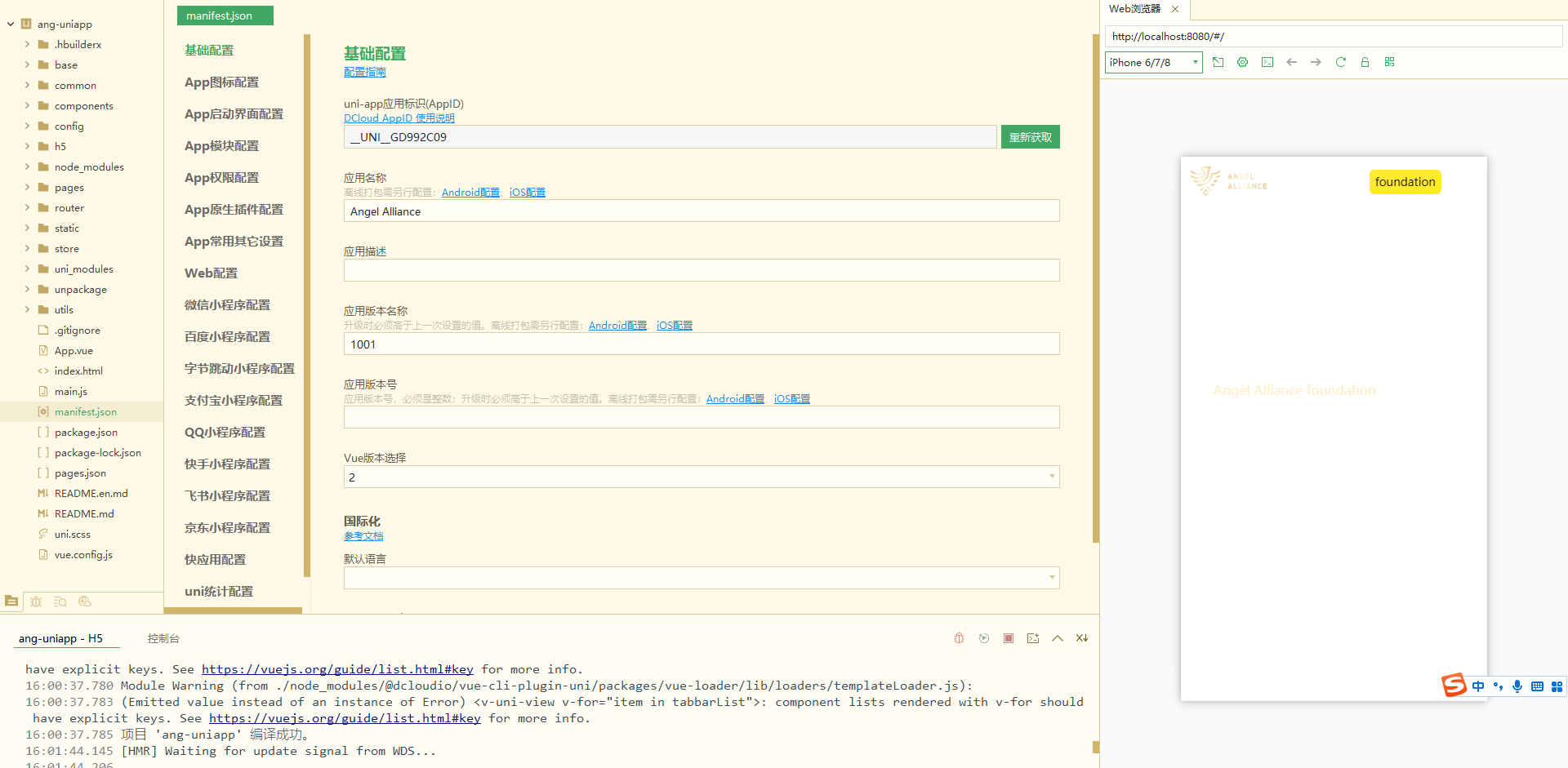Screen dimensions: 1568x768
Task: Click the QR code icon in browser toolbar
Action: [x=1389, y=62]
